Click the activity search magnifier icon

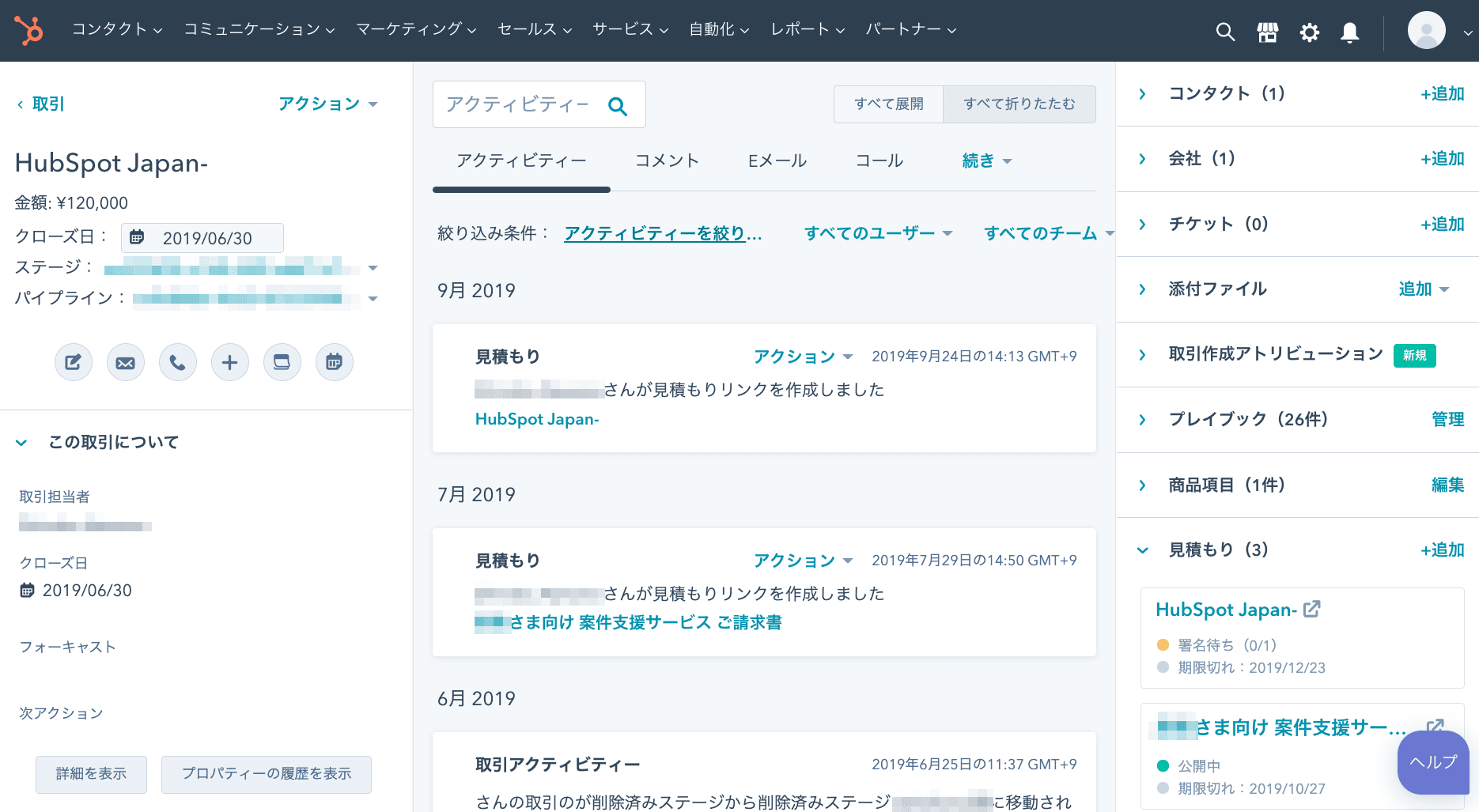[x=618, y=106]
